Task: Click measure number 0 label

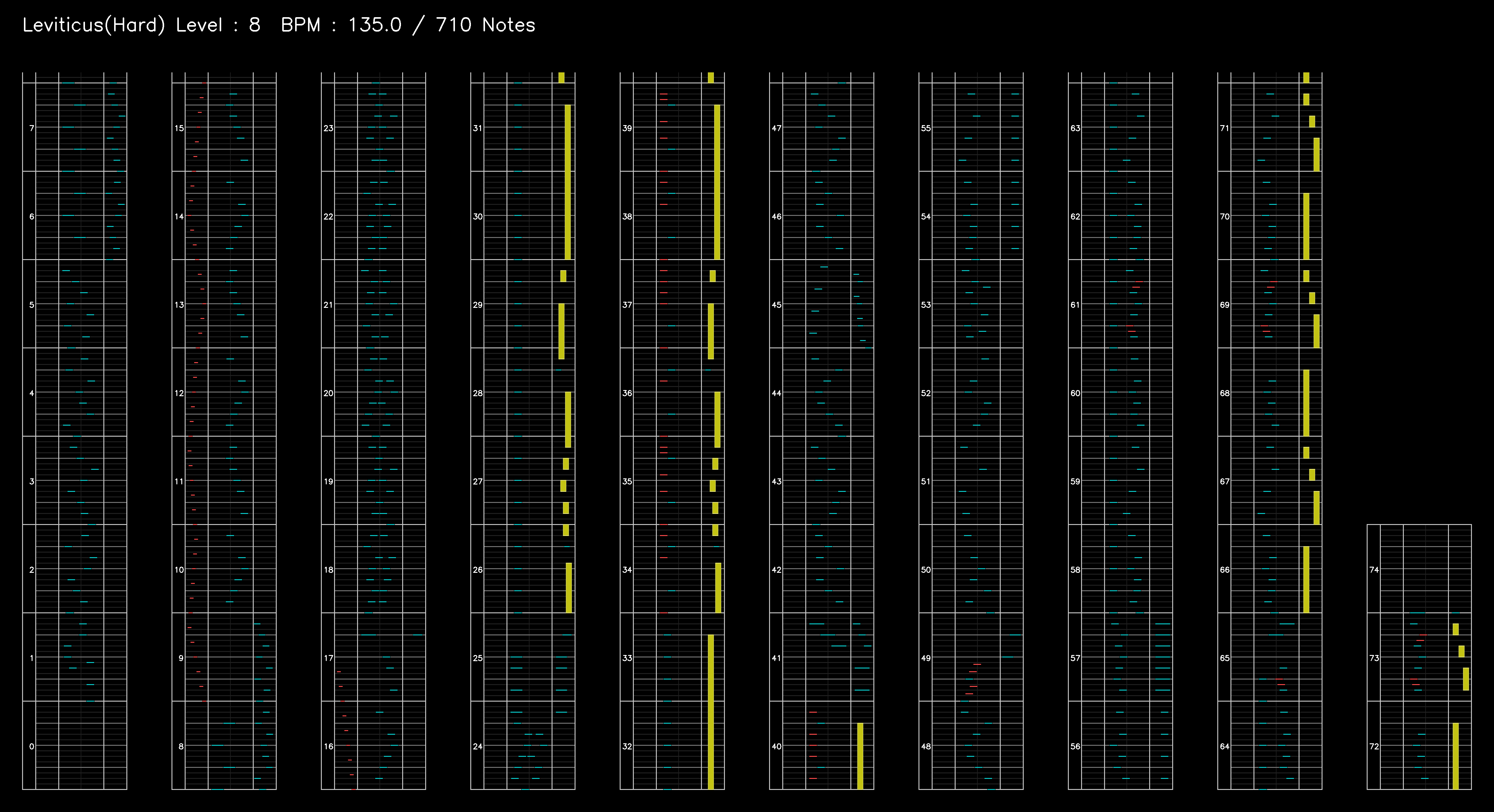Action: pos(31,746)
